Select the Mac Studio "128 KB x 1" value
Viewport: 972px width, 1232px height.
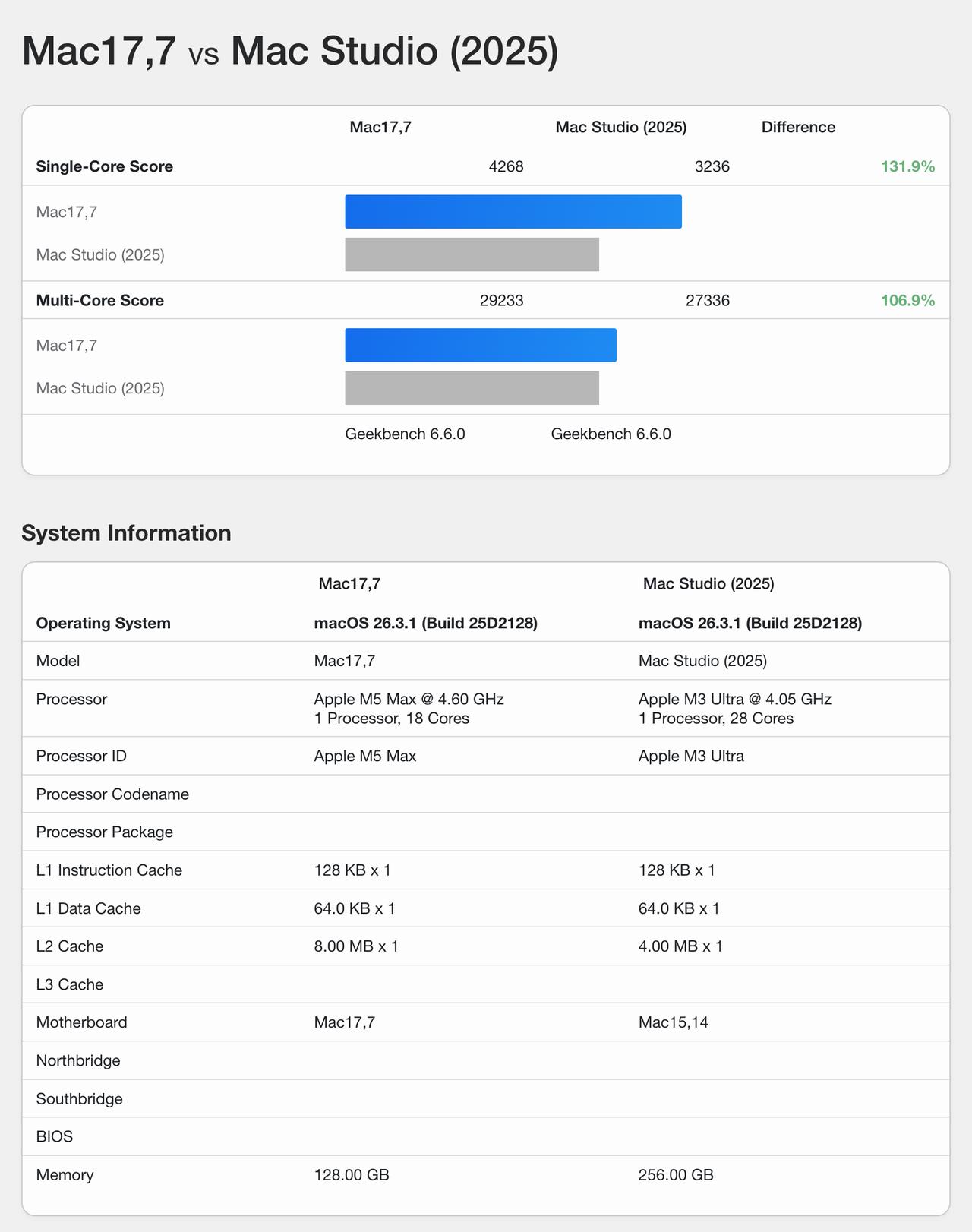pyautogui.click(x=677, y=870)
